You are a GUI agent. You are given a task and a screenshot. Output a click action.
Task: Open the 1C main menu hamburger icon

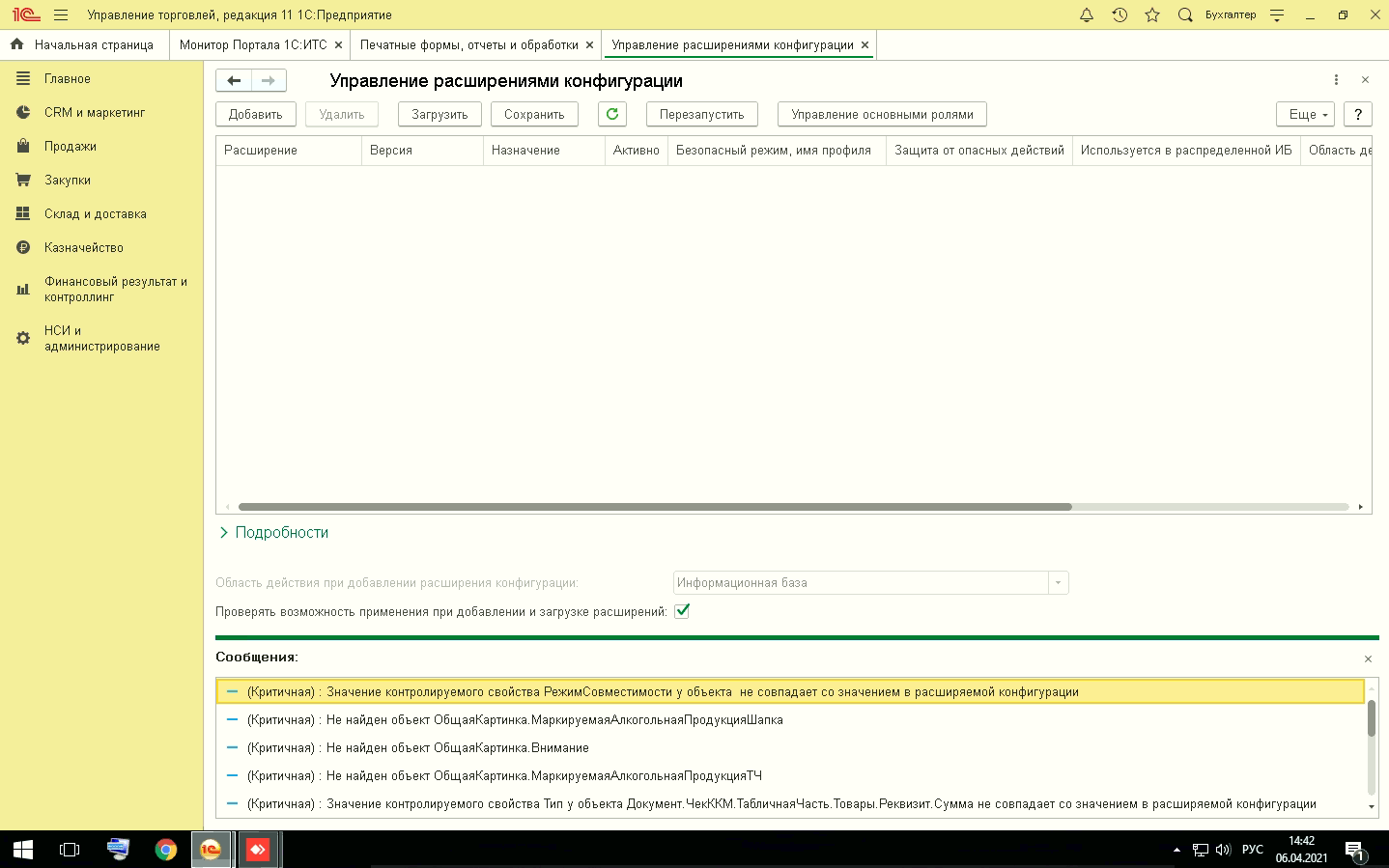click(x=61, y=15)
